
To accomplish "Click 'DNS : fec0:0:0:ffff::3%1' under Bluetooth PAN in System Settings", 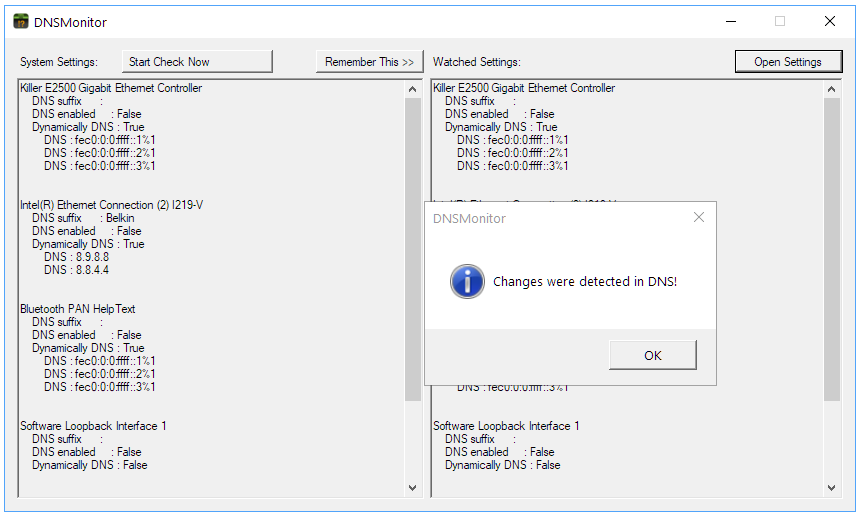I will pyautogui.click(x=100, y=387).
